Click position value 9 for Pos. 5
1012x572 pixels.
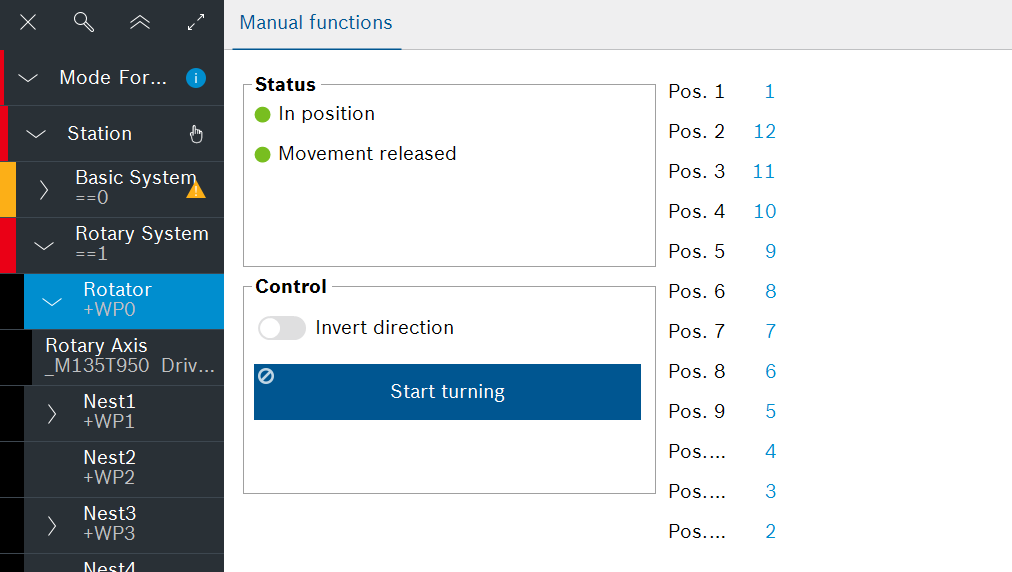(770, 252)
